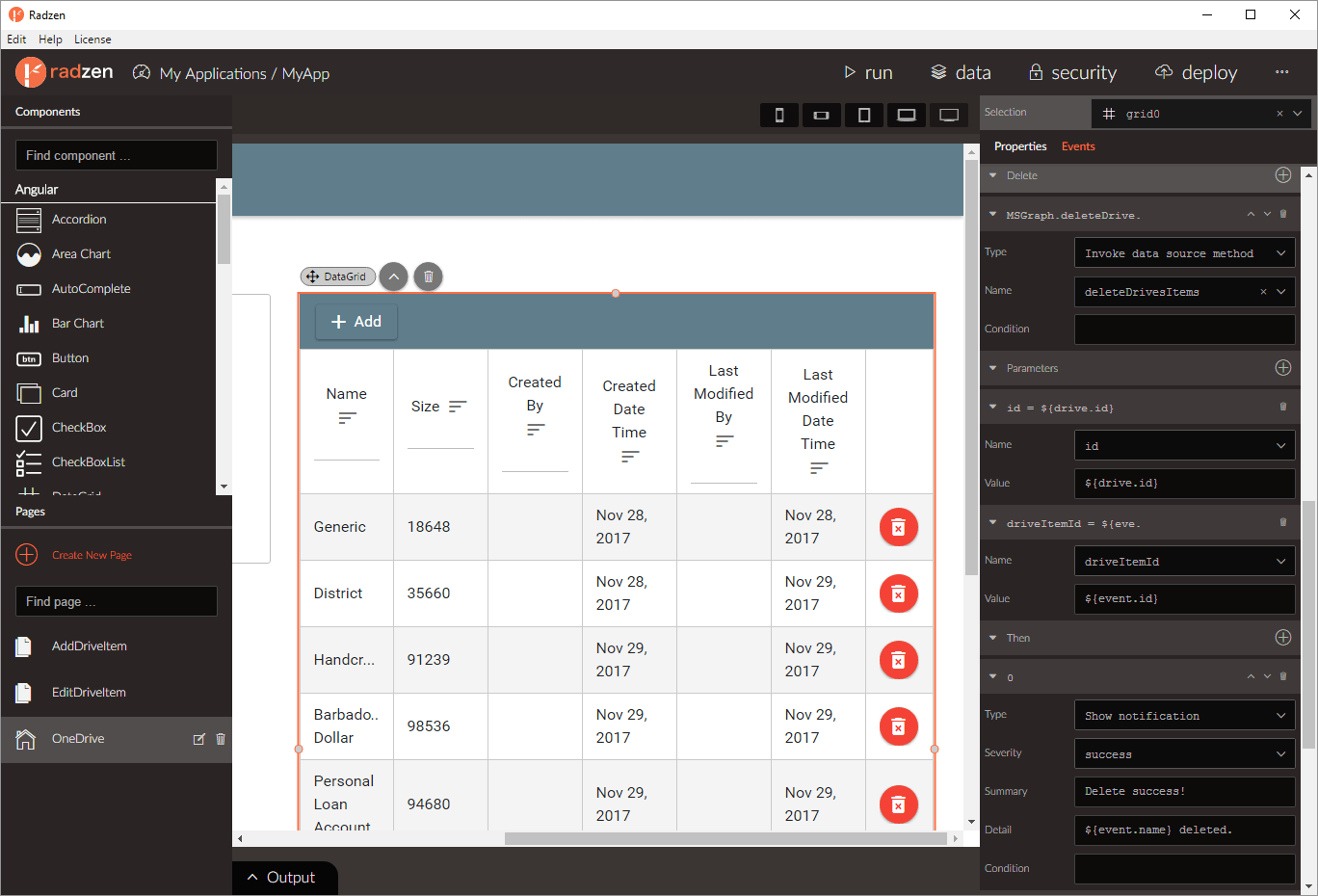Add a handler to Delete event
The image size is (1318, 896).
(x=1283, y=175)
